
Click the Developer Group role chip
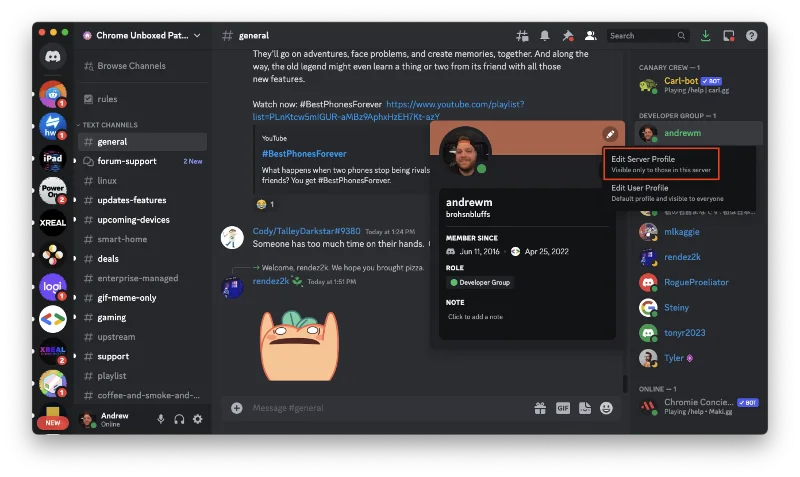[480, 283]
